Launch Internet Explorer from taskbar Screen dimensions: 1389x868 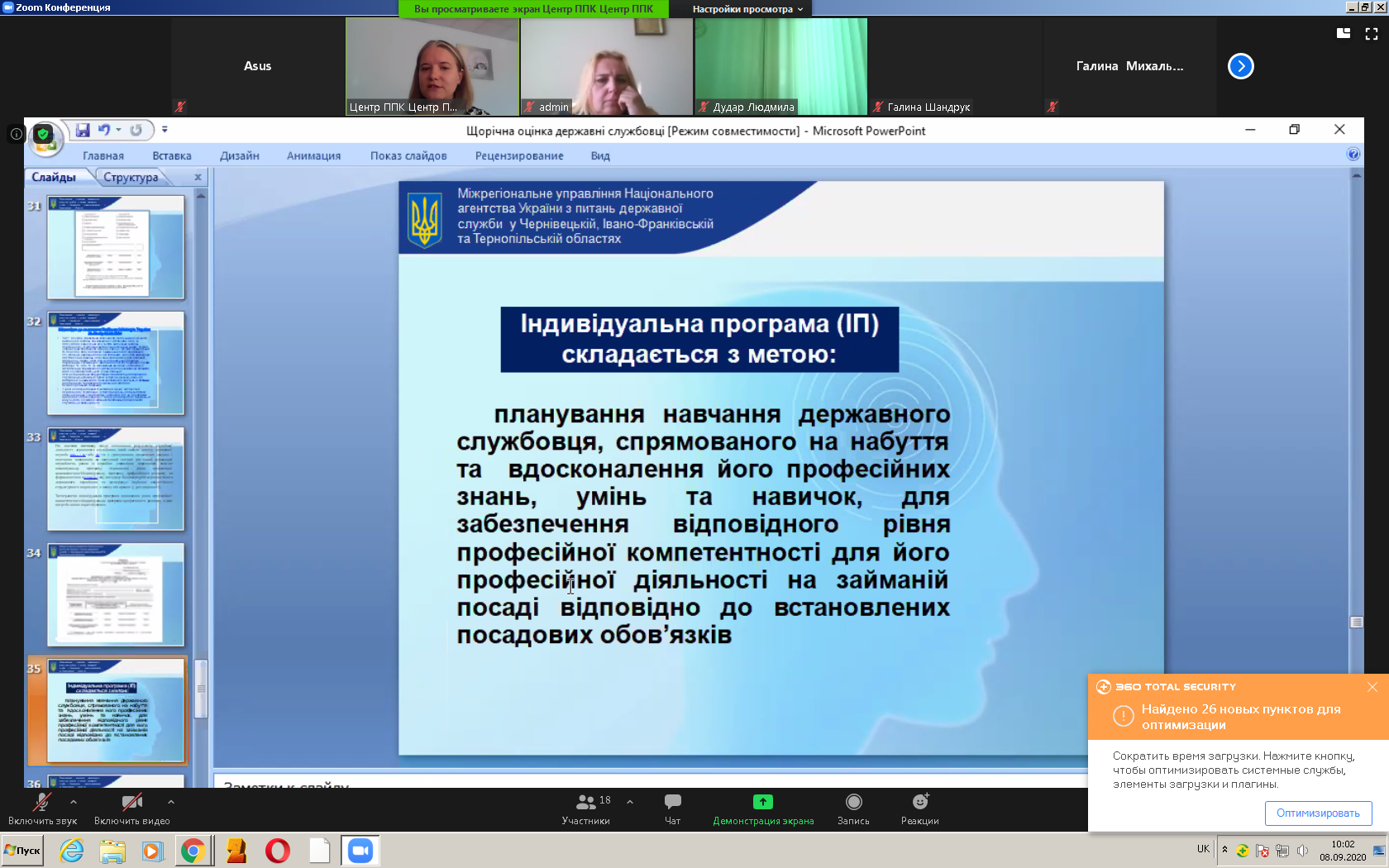click(72, 850)
